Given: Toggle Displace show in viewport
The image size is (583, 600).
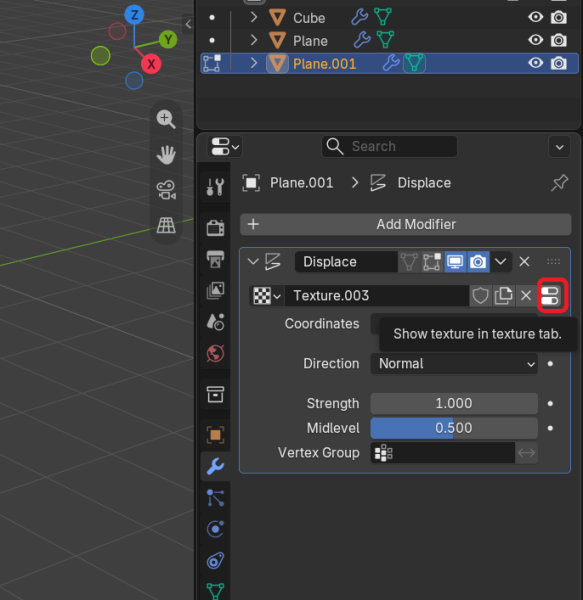Looking at the screenshot, I should (x=455, y=262).
